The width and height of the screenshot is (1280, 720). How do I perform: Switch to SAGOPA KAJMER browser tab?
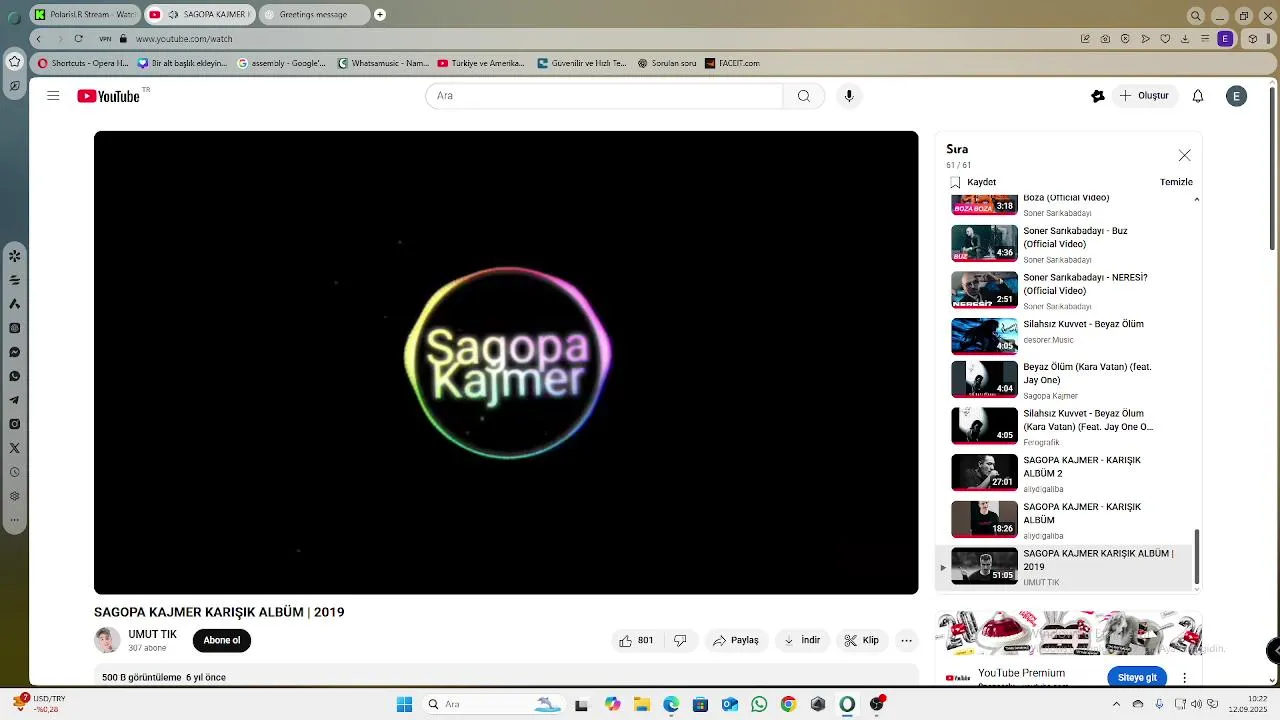coord(200,15)
